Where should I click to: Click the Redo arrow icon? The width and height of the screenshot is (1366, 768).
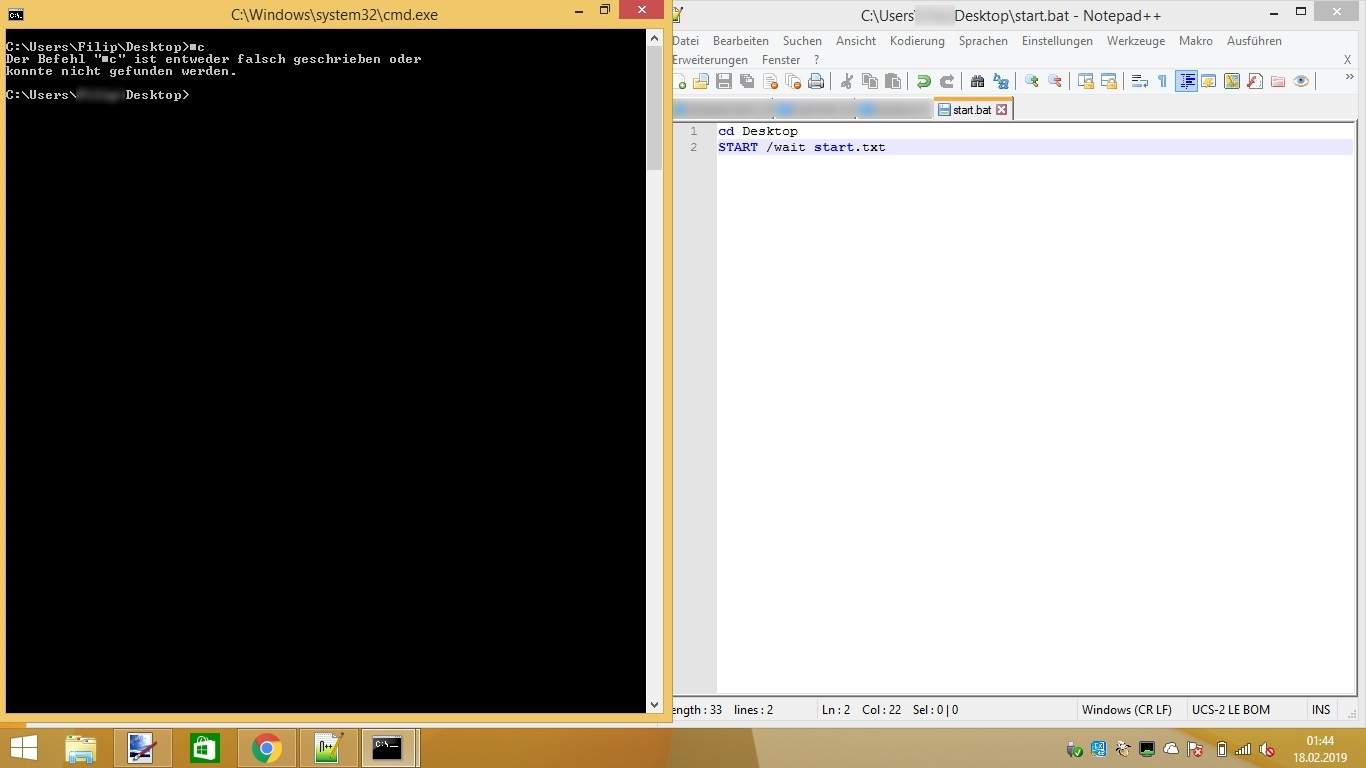coord(946,82)
